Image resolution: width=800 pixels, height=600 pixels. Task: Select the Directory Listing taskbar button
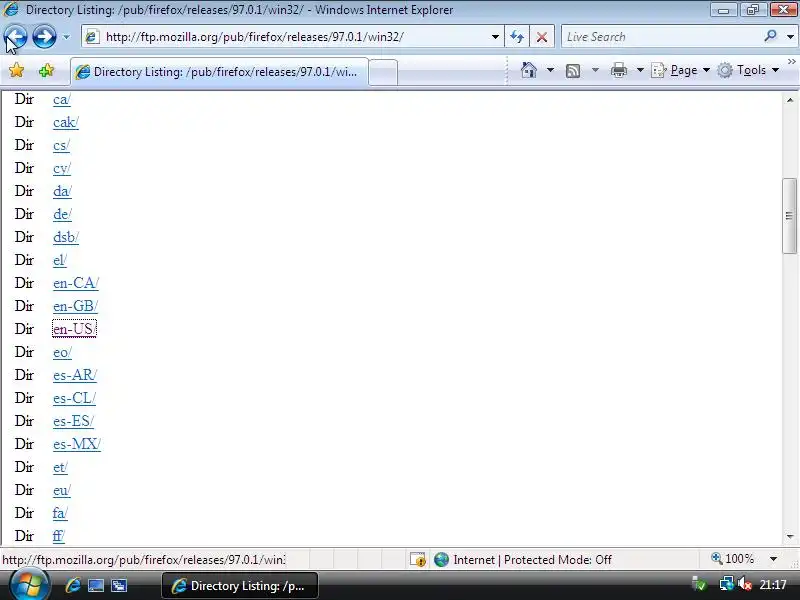(x=240, y=586)
